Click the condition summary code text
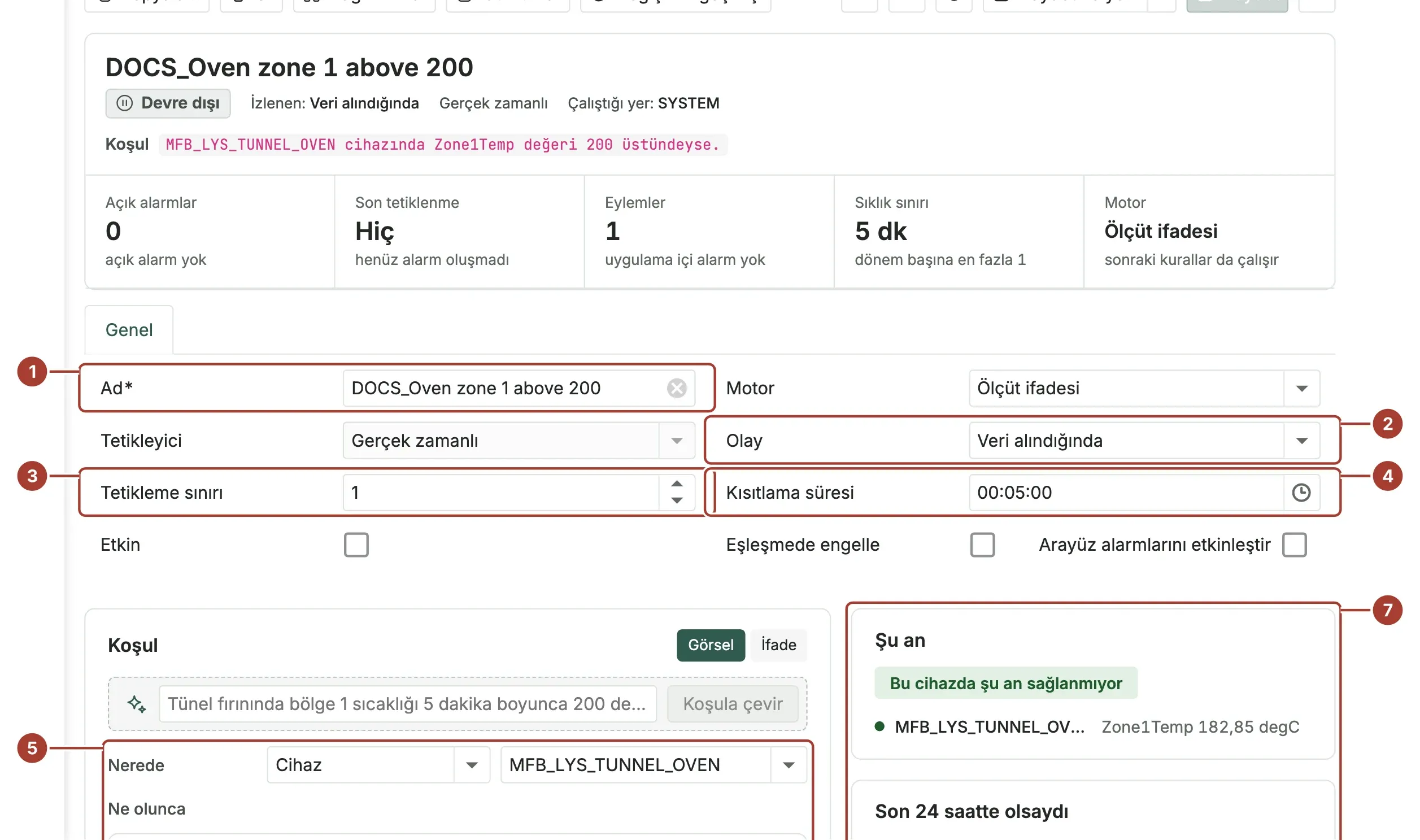The image size is (1420, 840). 443,145
